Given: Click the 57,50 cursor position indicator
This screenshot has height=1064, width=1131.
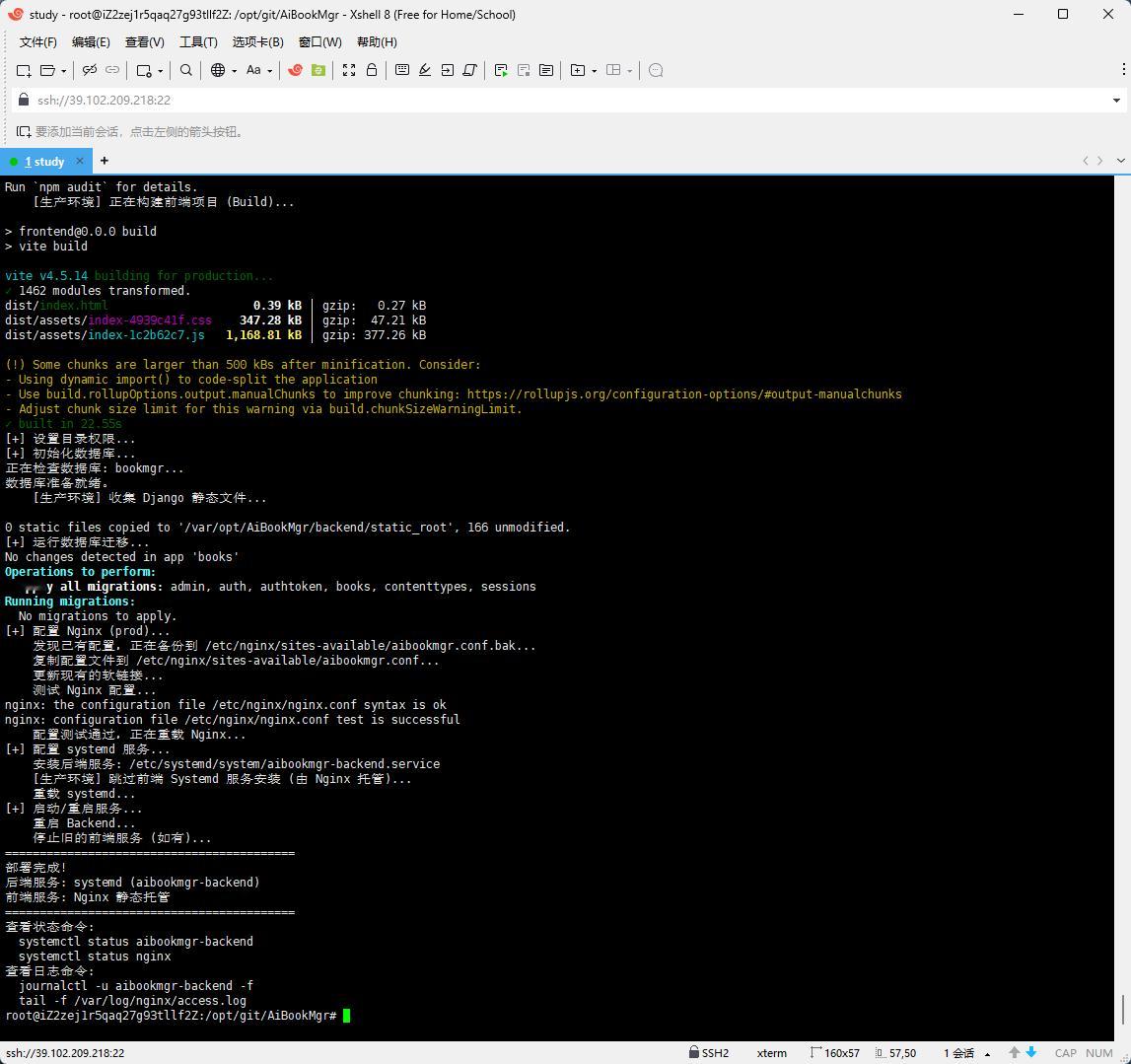Looking at the screenshot, I should click(x=896, y=1053).
